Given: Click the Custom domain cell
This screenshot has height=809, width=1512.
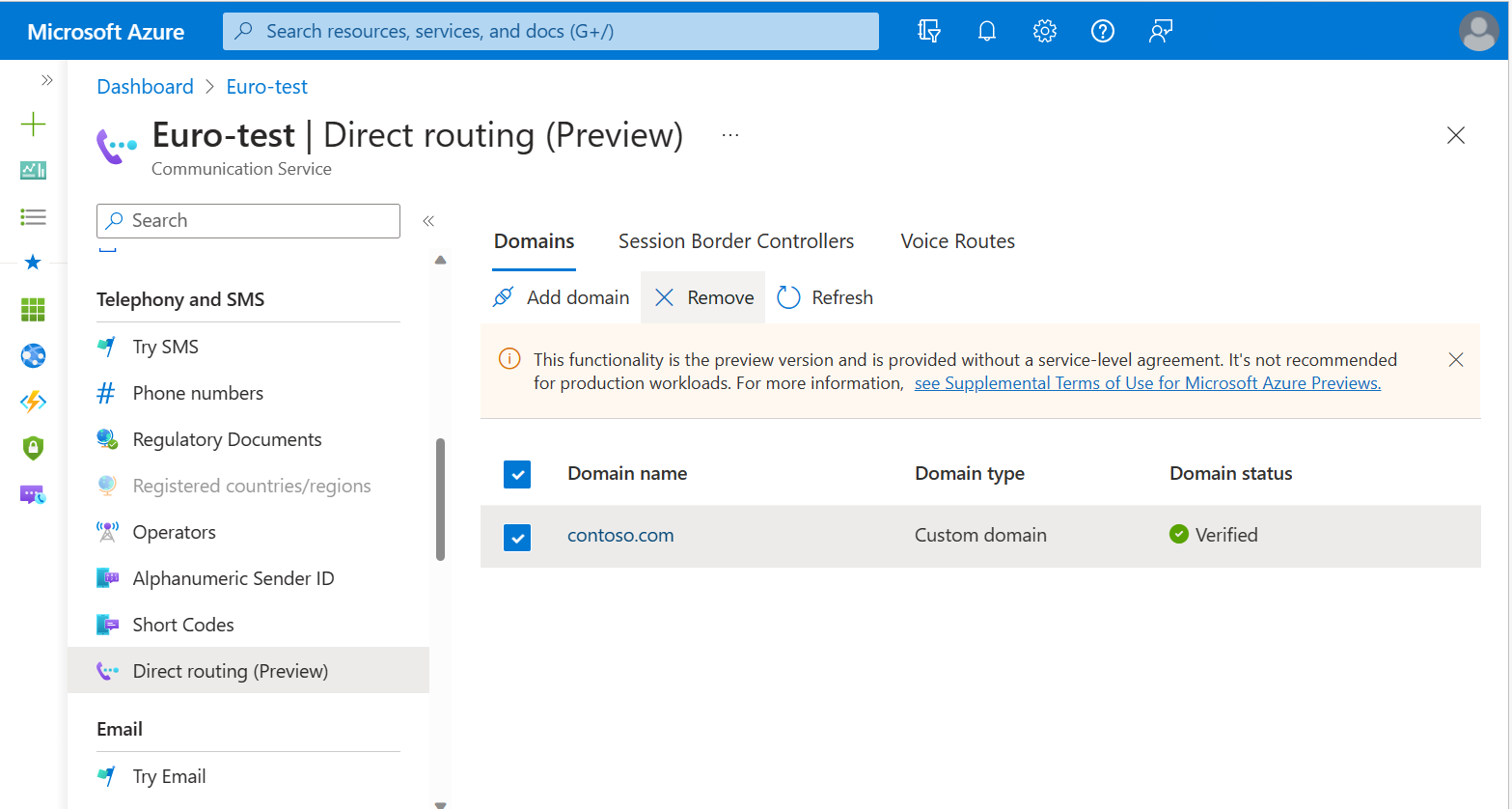Looking at the screenshot, I should pos(980,535).
